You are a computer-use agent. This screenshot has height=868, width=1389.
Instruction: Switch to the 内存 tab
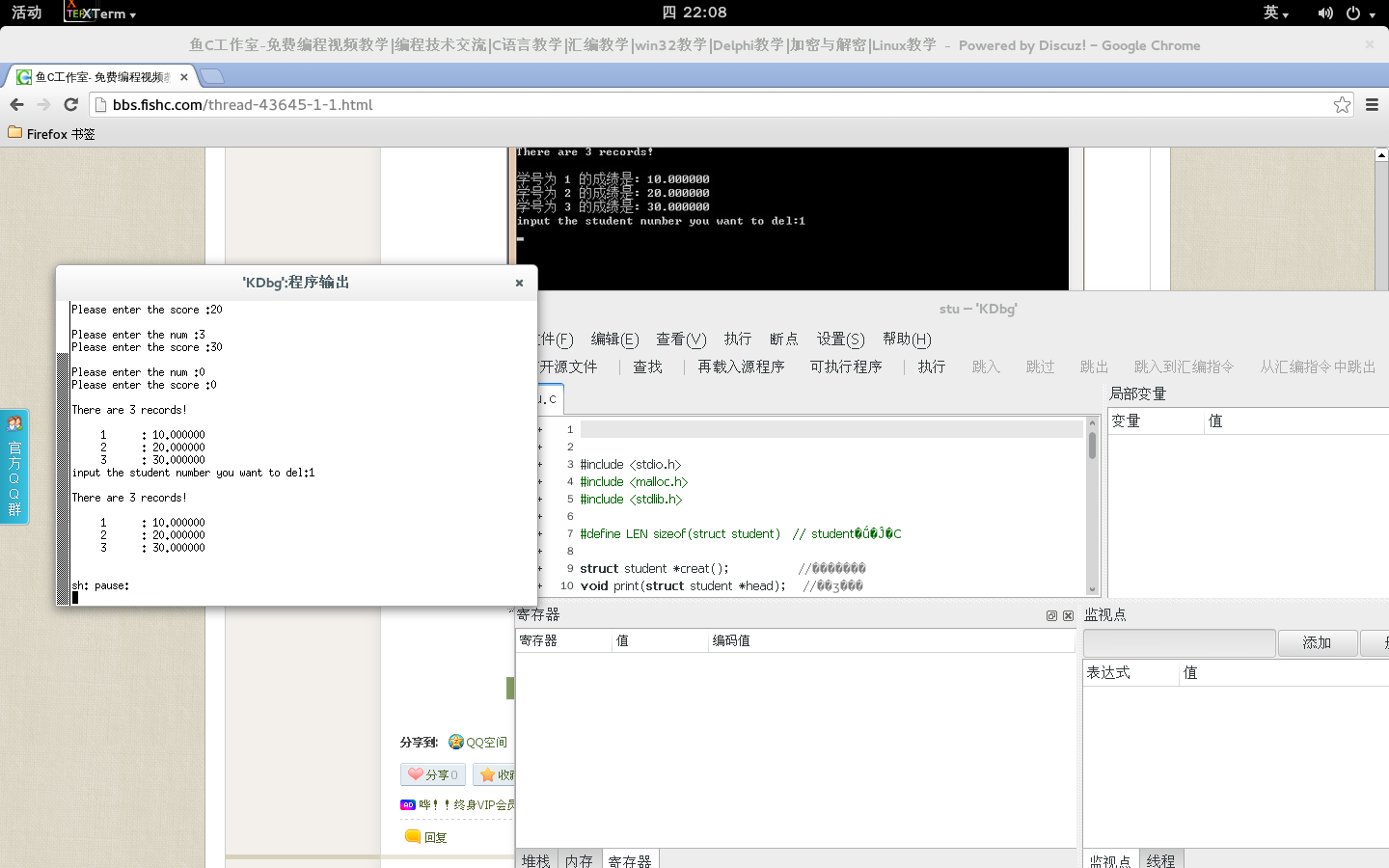coord(579,860)
